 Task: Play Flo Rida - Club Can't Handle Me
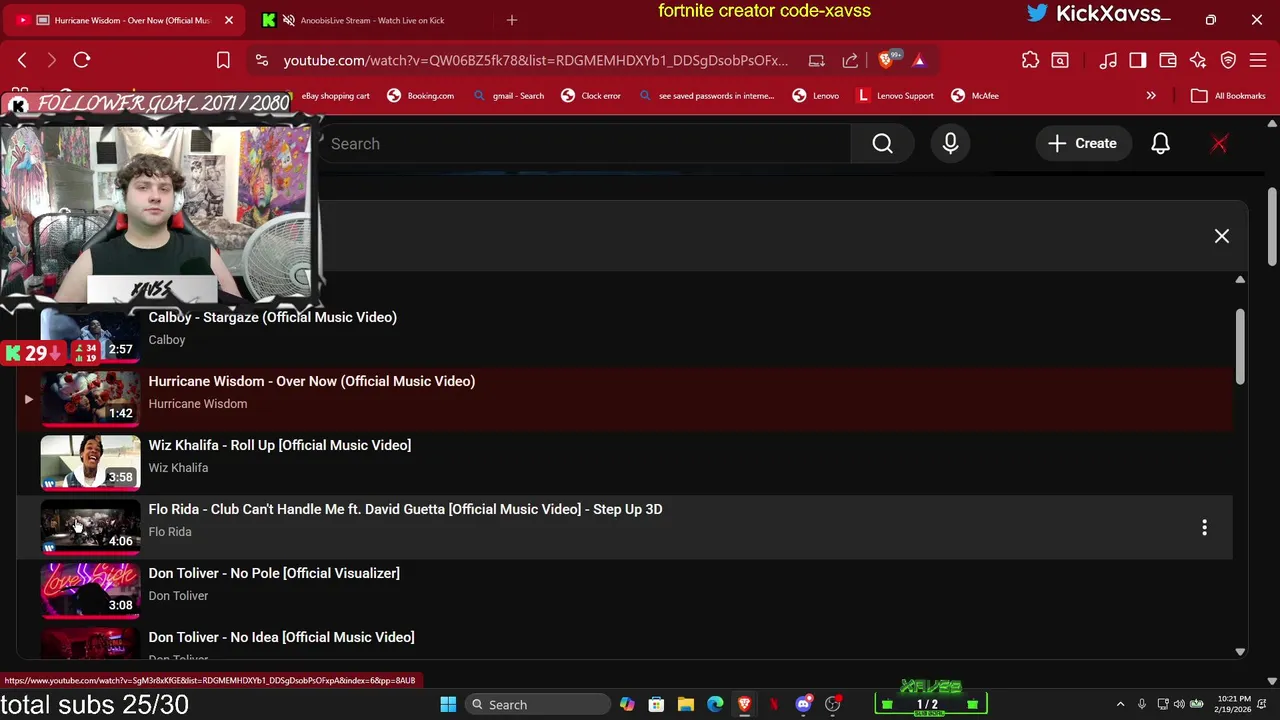[x=405, y=509]
